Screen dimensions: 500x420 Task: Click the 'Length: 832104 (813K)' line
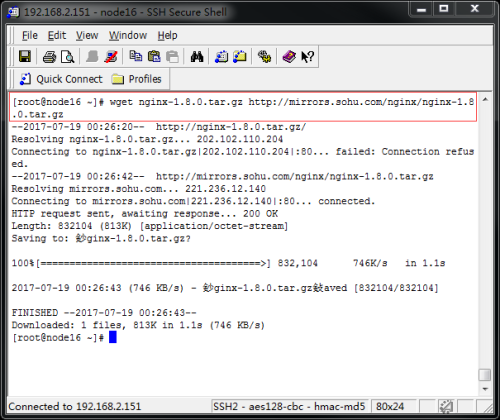(x=150, y=226)
